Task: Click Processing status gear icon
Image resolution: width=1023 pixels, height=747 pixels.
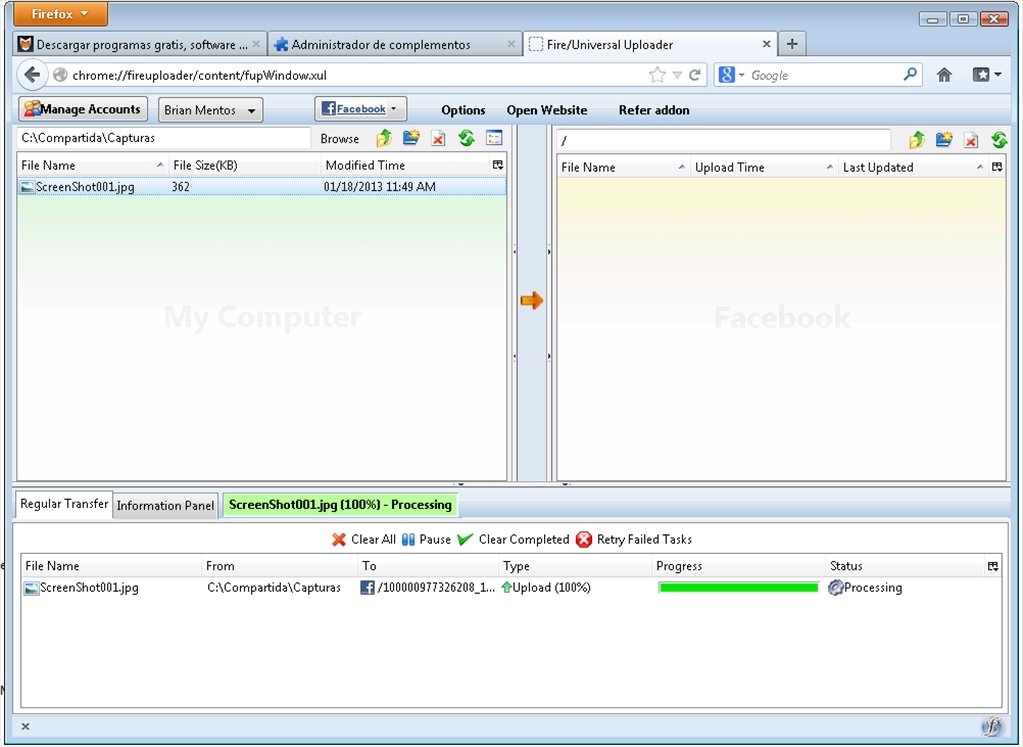Action: click(835, 587)
